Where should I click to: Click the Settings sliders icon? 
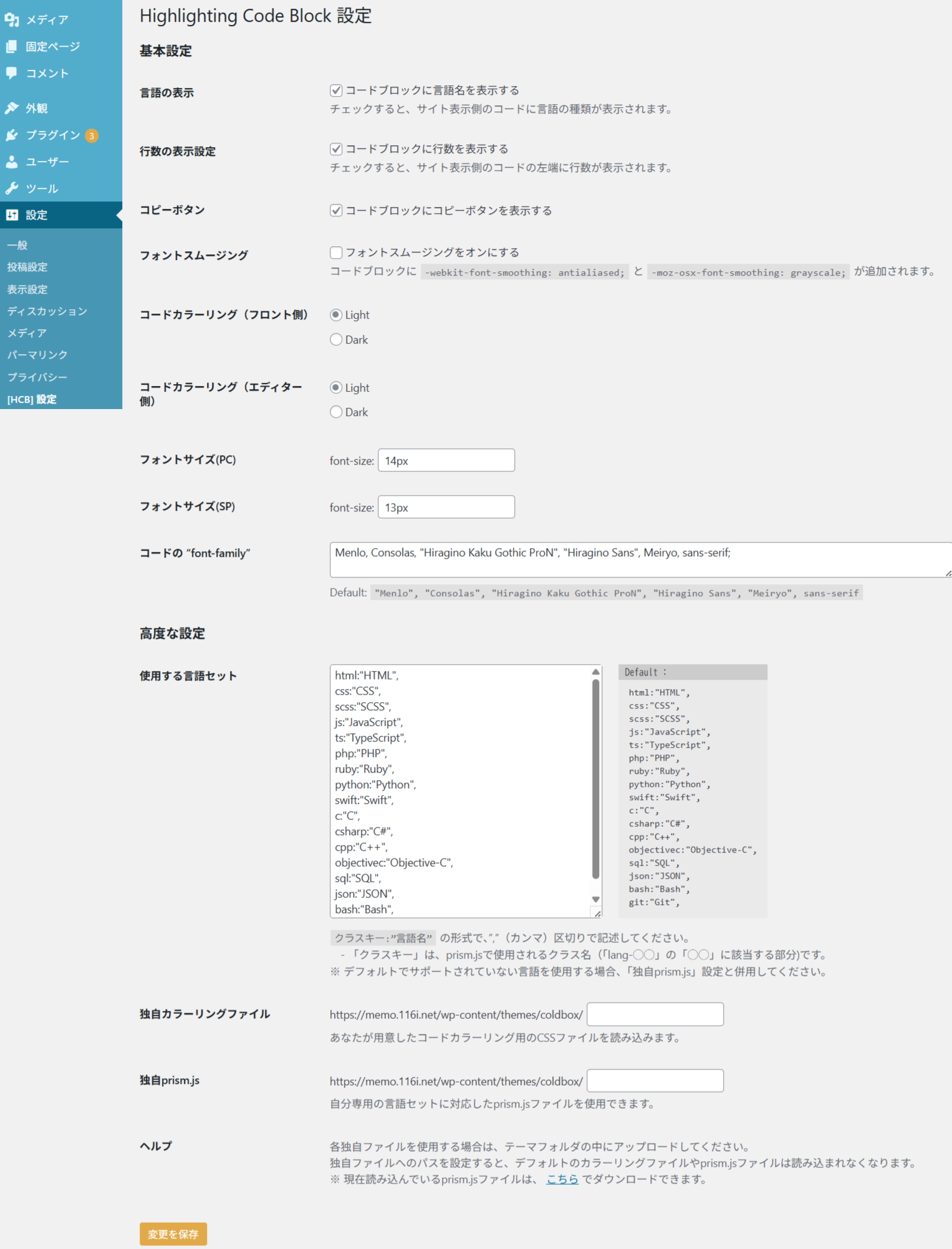click(12, 215)
